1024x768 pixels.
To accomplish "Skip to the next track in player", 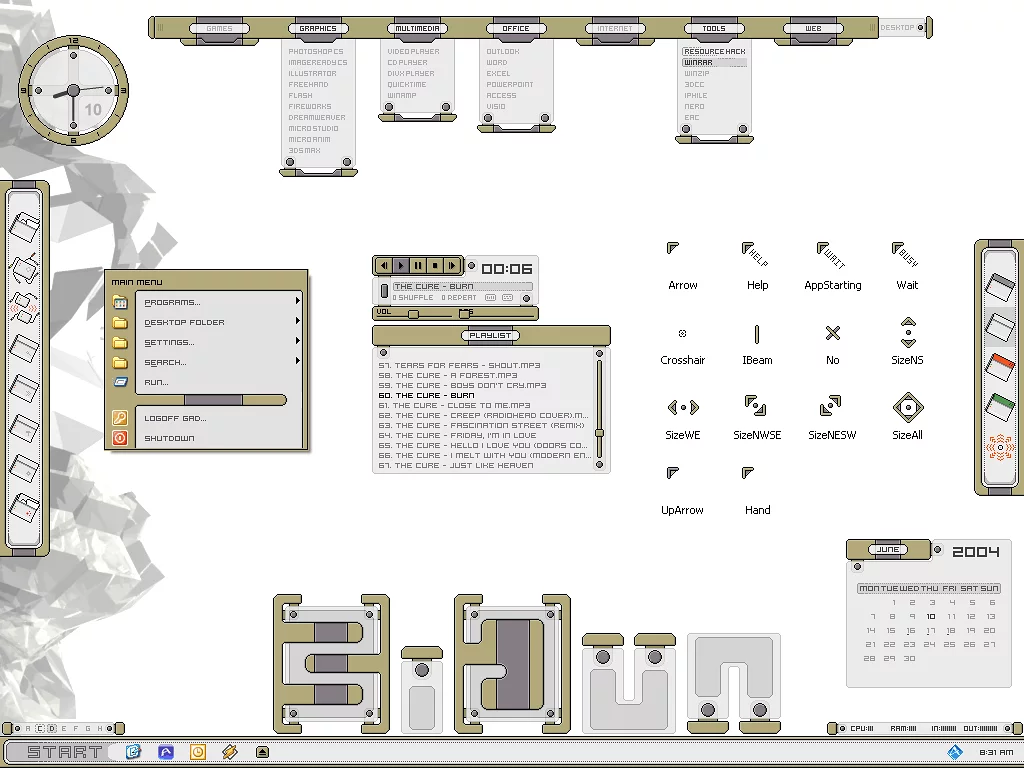I will 452,266.
